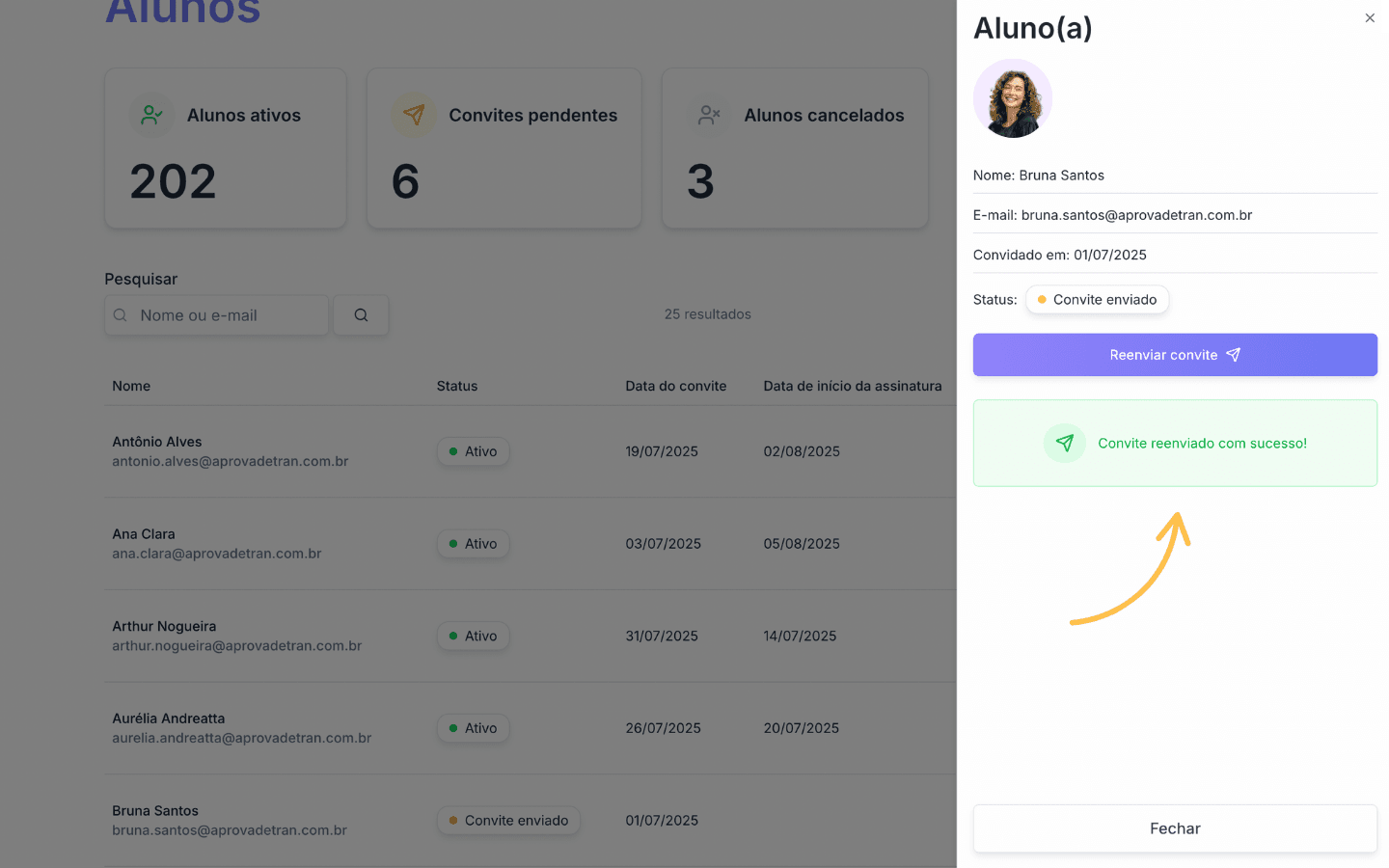Click date 19/07/2025 in Antônio Alves row
Screen dimensions: 1389x868
662,451
